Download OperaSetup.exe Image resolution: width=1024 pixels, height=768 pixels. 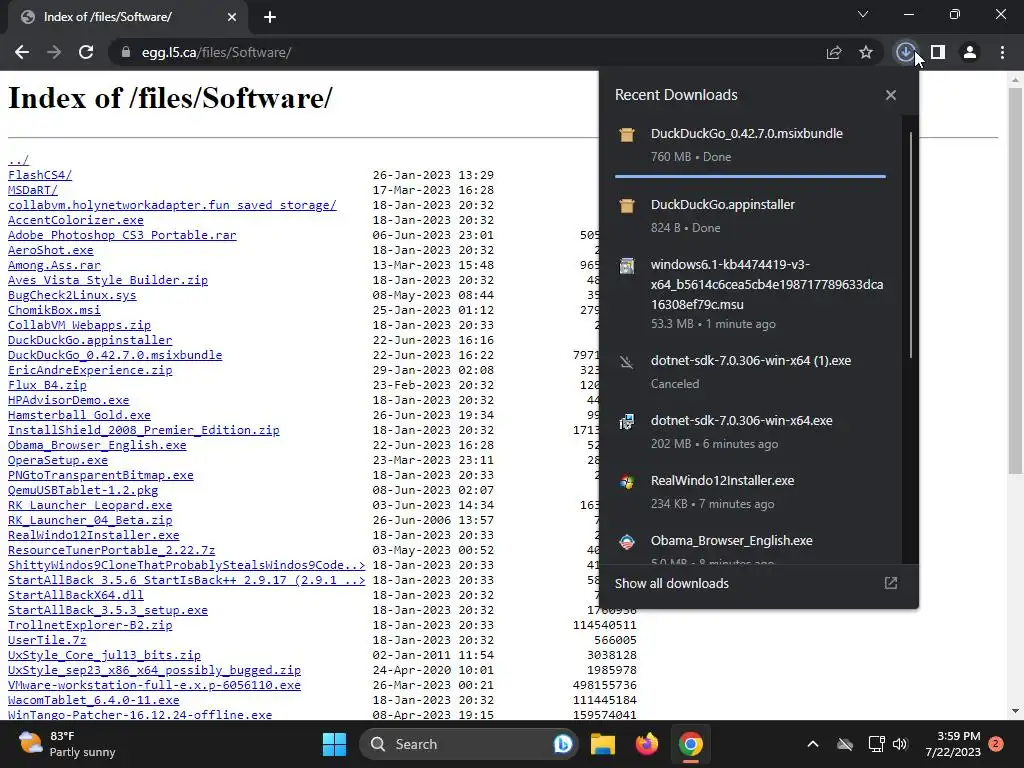[57, 460]
